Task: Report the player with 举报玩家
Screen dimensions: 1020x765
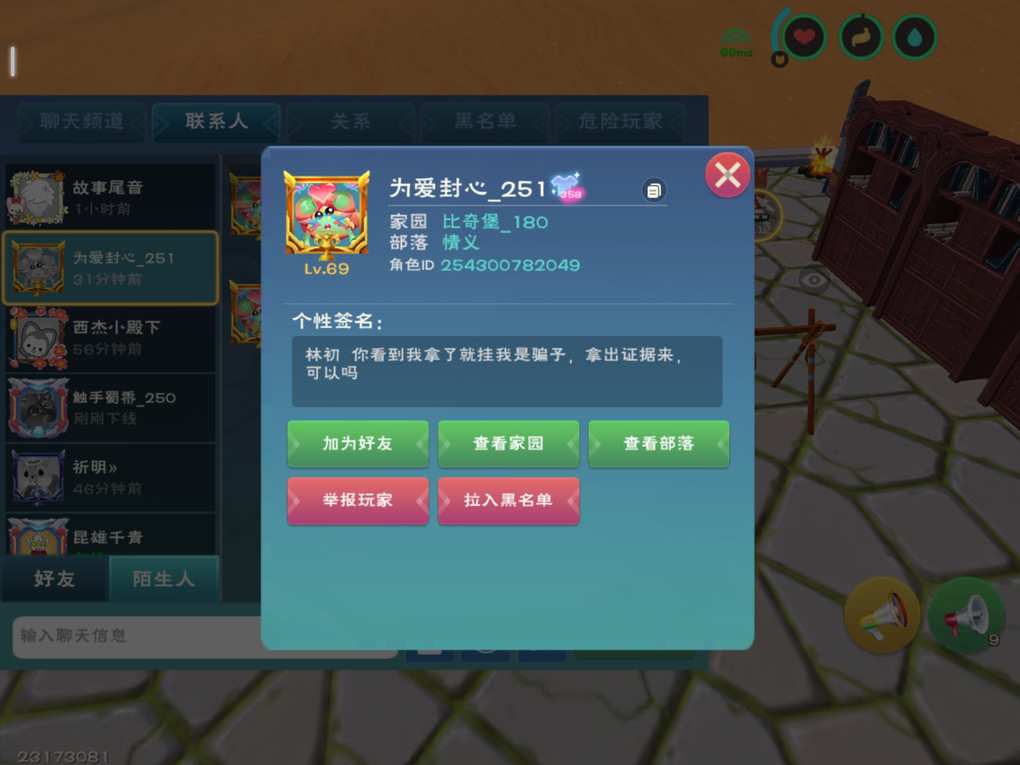Action: pyautogui.click(x=358, y=500)
